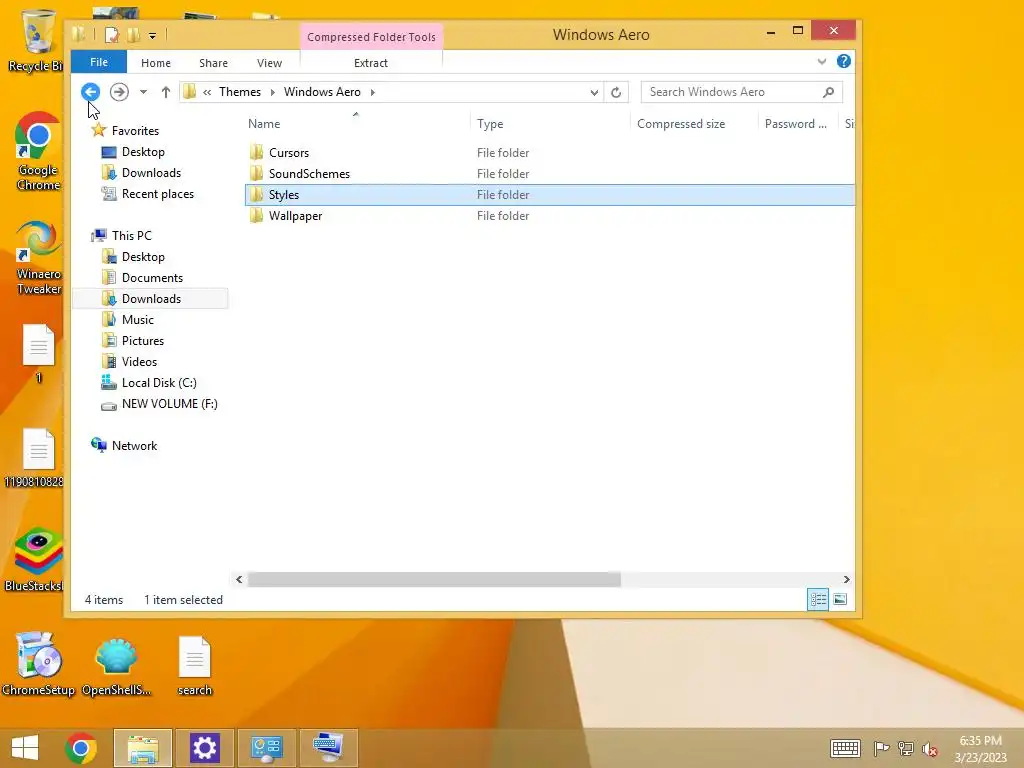
Task: Switch to Large icons view layout
Action: point(840,600)
